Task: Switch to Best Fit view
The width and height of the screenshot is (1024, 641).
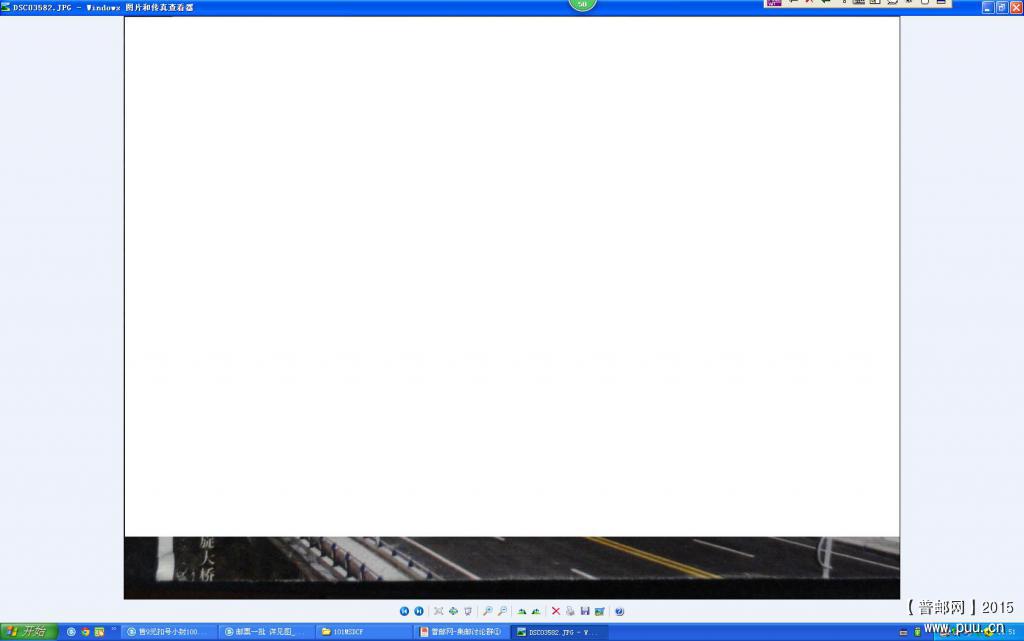Action: (x=438, y=611)
